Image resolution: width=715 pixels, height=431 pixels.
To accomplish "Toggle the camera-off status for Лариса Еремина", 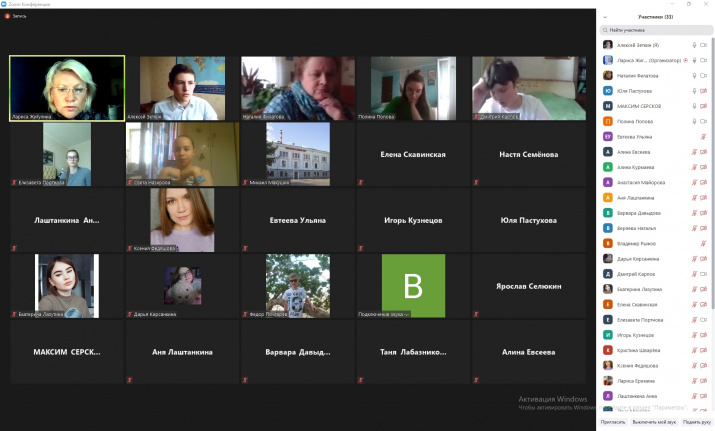I will coord(704,381).
